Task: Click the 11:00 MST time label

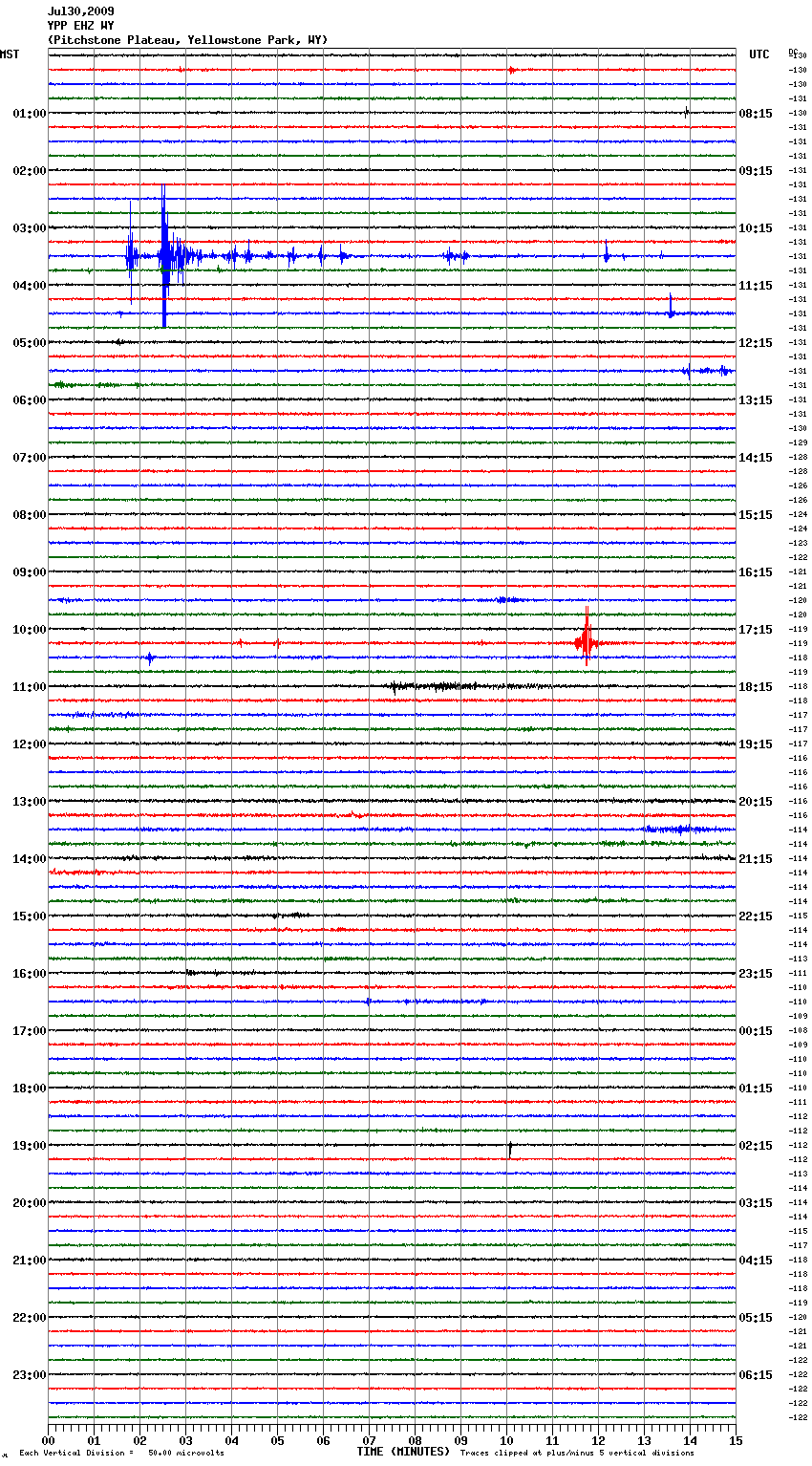Action: click(30, 687)
